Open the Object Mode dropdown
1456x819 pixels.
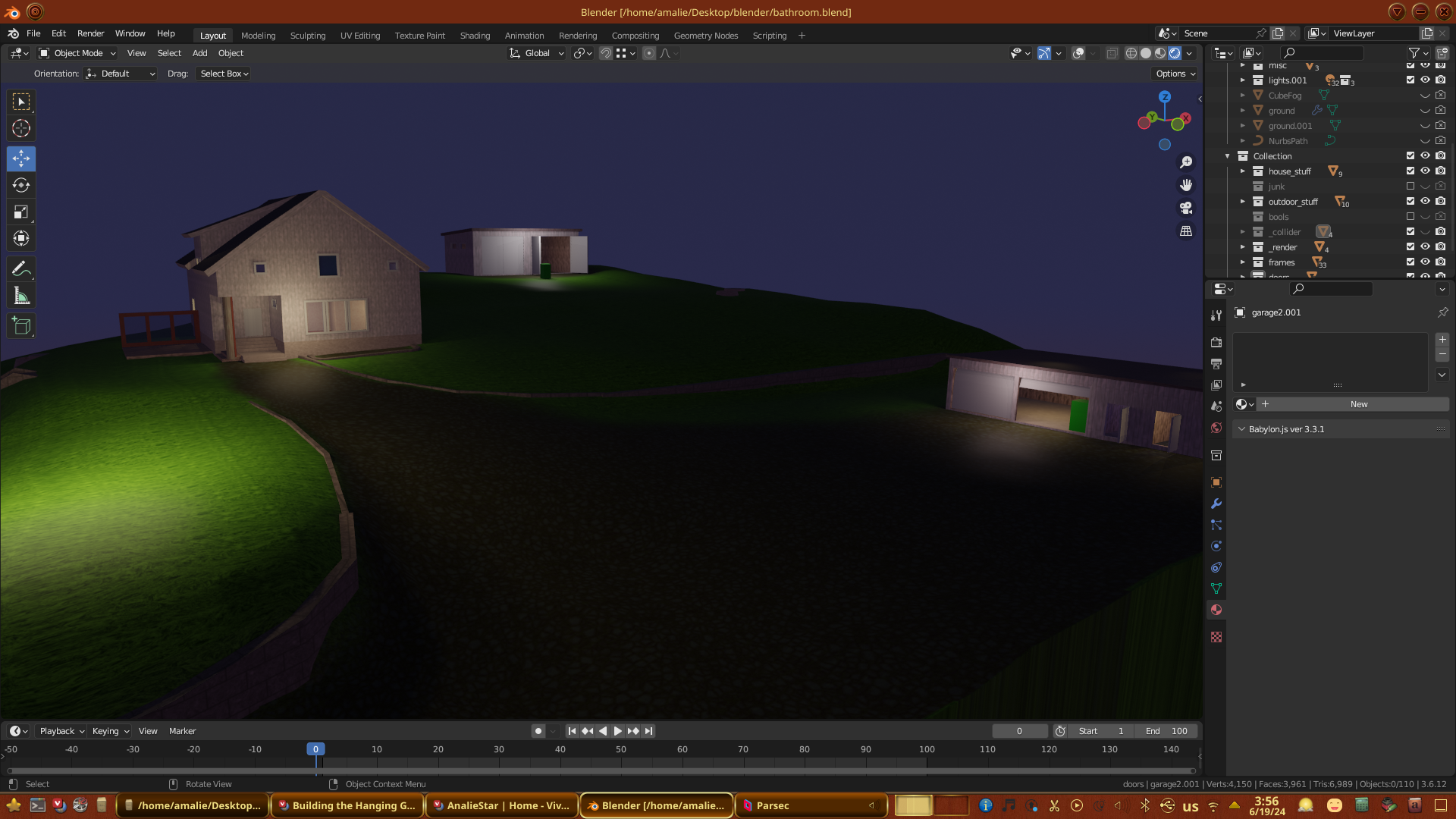coord(77,53)
